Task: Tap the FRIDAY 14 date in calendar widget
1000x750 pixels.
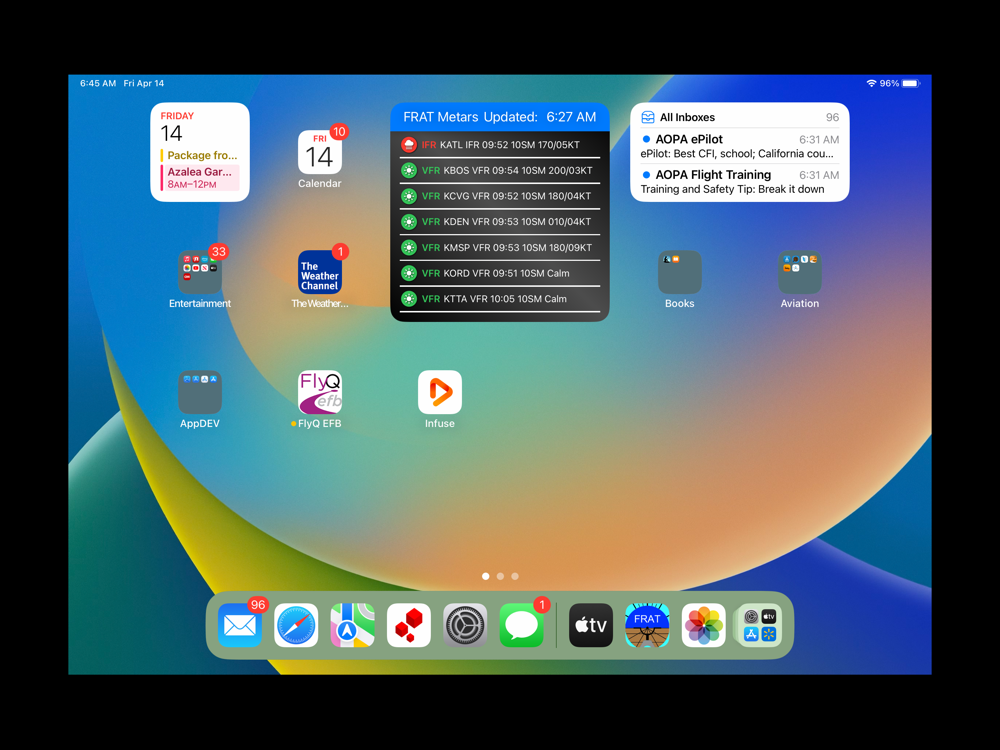Action: pos(177,127)
